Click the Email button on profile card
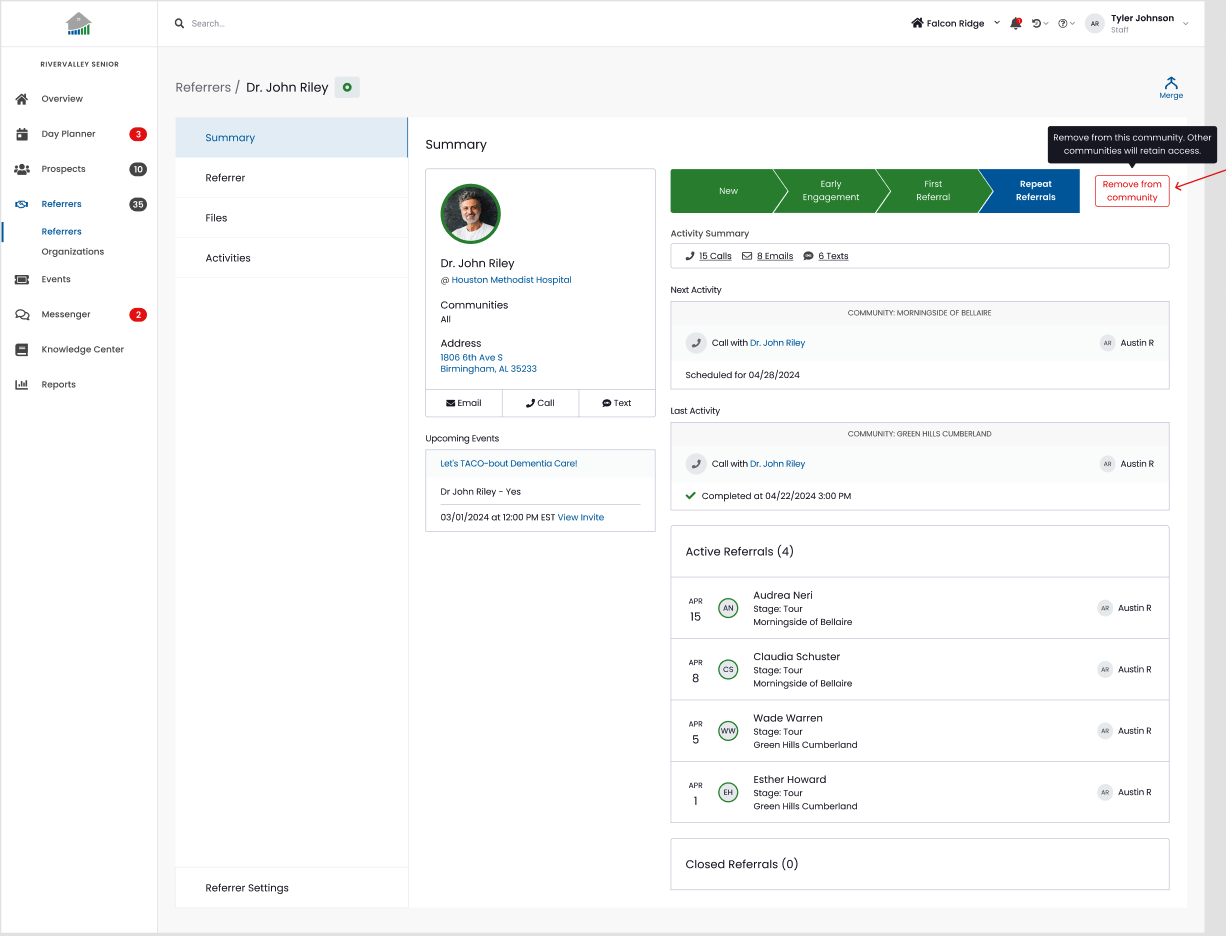The height and width of the screenshot is (936, 1226). (463, 403)
